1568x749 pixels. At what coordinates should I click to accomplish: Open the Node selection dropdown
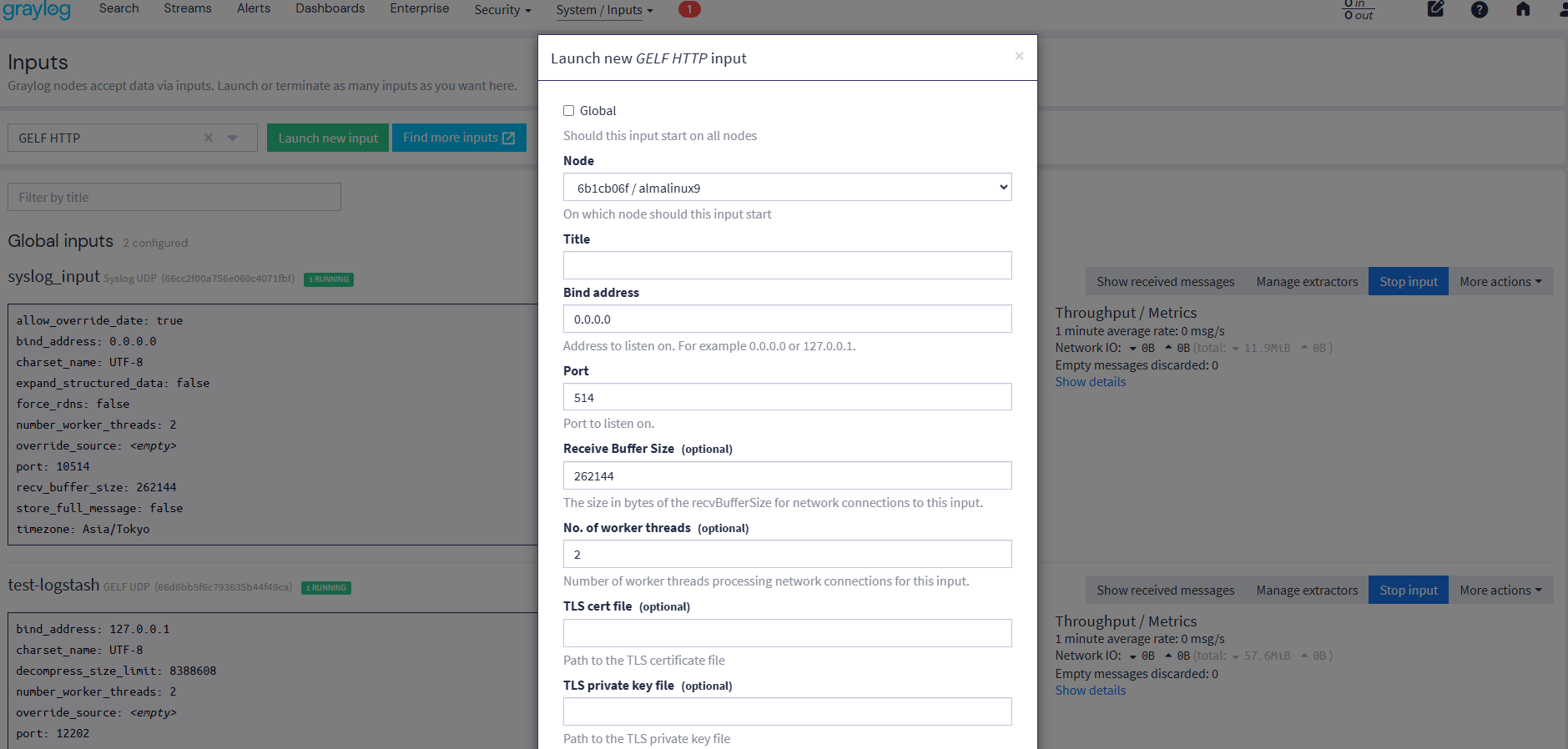tap(787, 188)
